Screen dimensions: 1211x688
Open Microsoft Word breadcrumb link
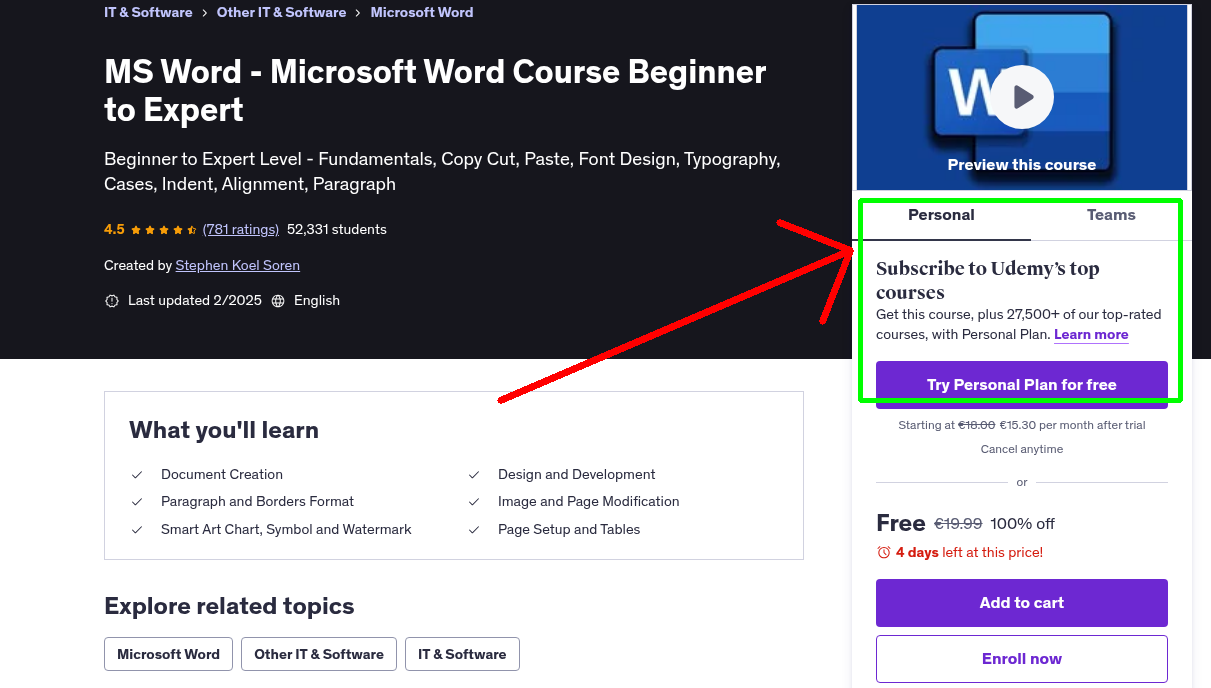click(422, 12)
